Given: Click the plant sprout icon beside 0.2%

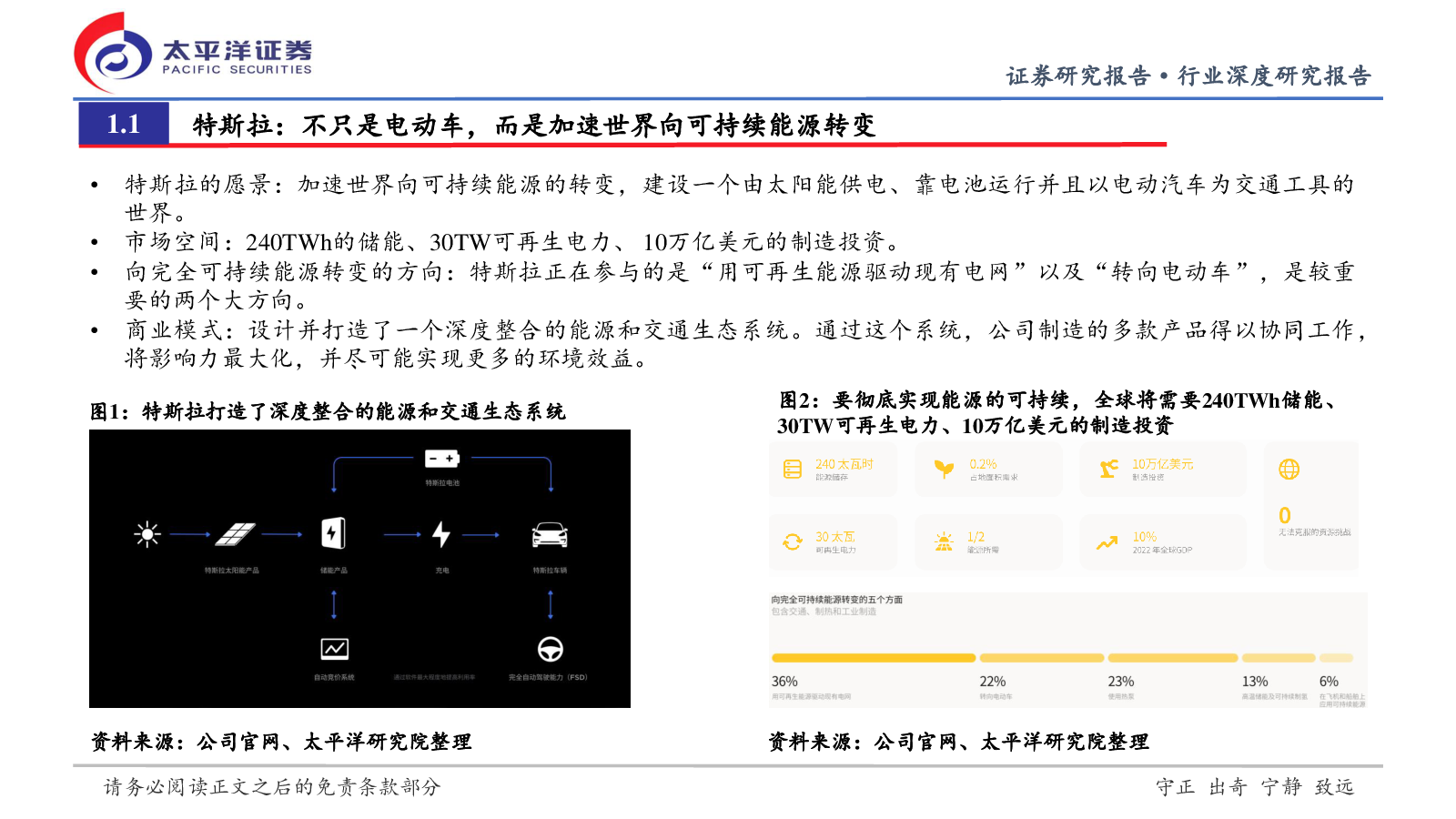Looking at the screenshot, I should coord(944,470).
